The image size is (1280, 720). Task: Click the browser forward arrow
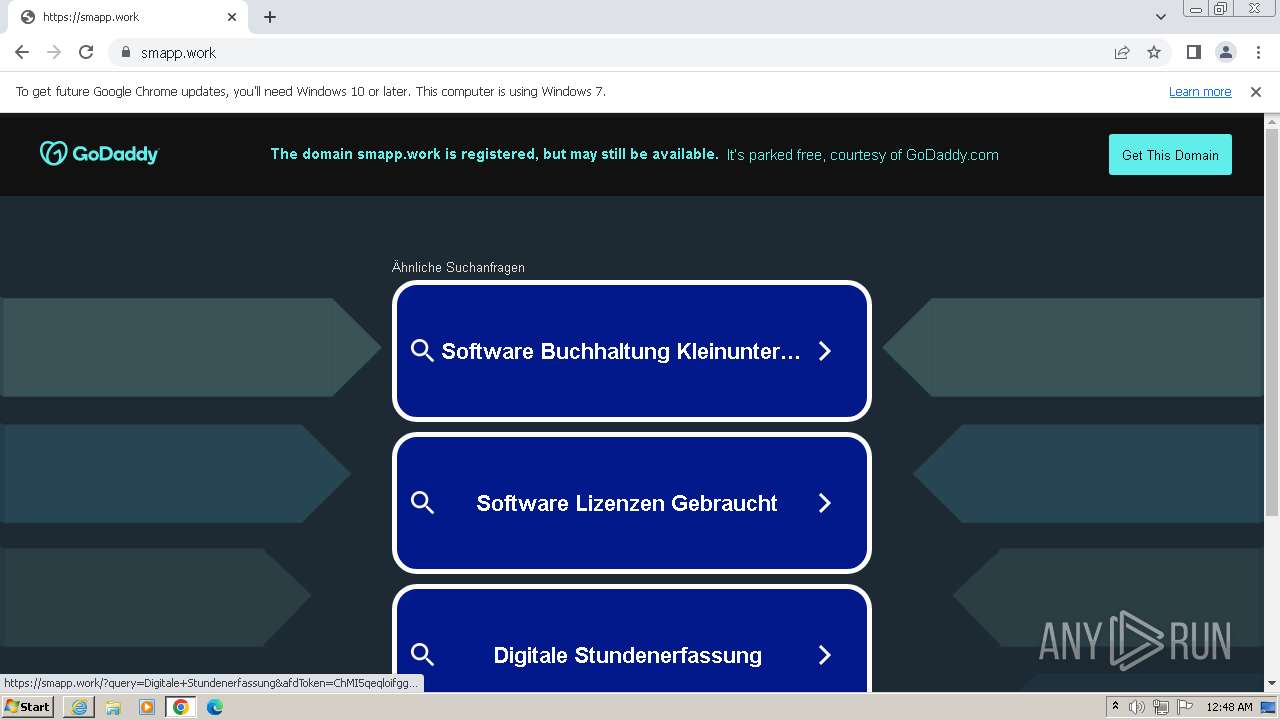[x=54, y=52]
